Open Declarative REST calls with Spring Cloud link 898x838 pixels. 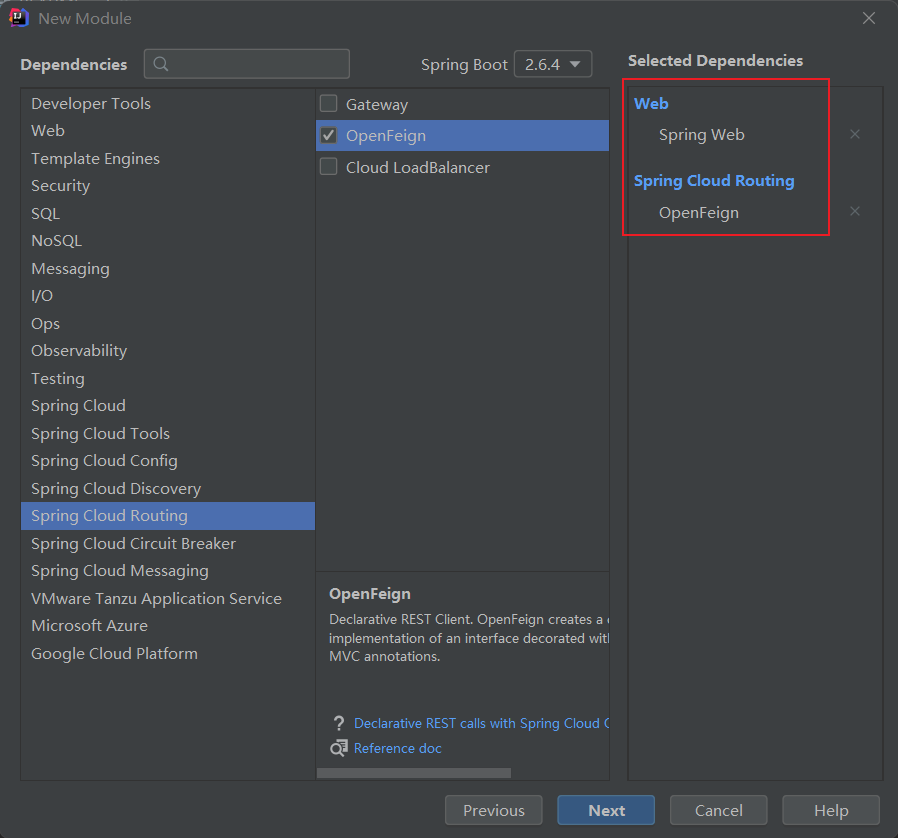pyautogui.click(x=481, y=723)
